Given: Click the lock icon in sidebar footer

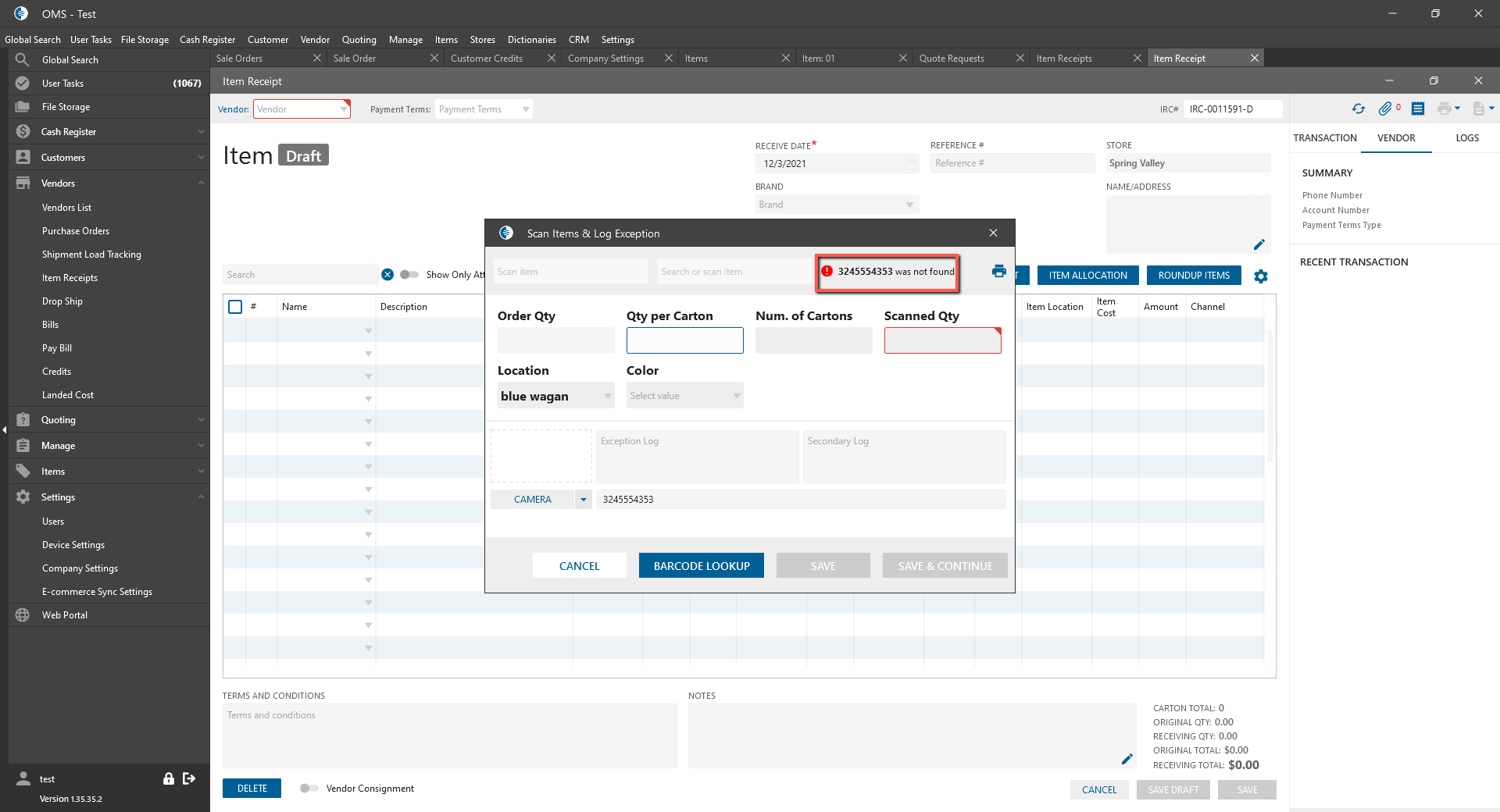Looking at the screenshot, I should coord(168,778).
